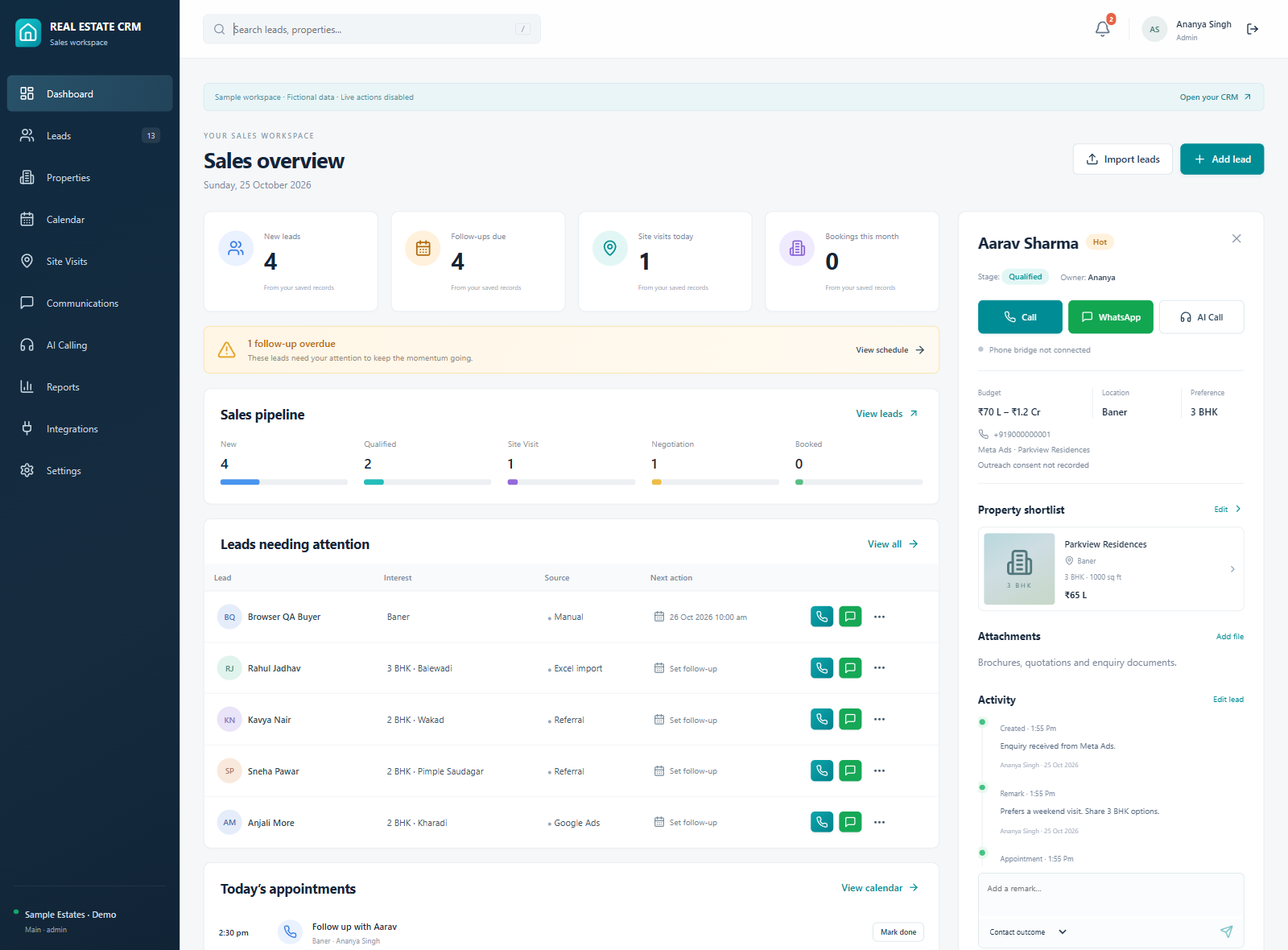Click the WhatsApp button for Aarav Sharma
Screen dimensions: 1288x950
click(1111, 317)
